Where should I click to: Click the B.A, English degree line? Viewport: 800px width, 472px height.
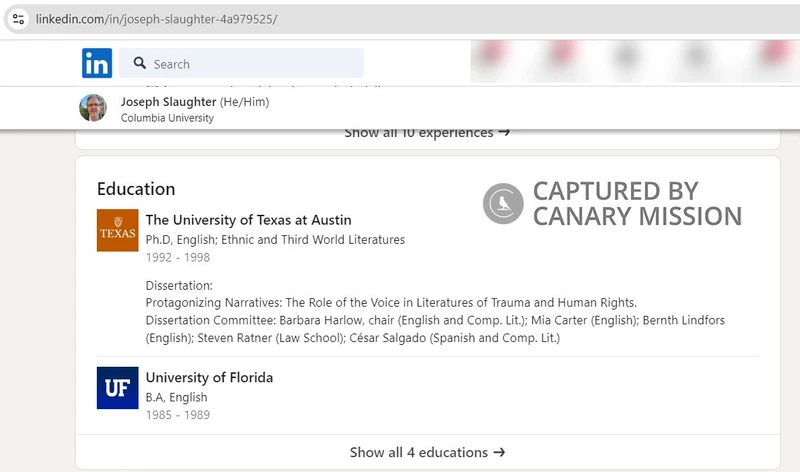177,397
